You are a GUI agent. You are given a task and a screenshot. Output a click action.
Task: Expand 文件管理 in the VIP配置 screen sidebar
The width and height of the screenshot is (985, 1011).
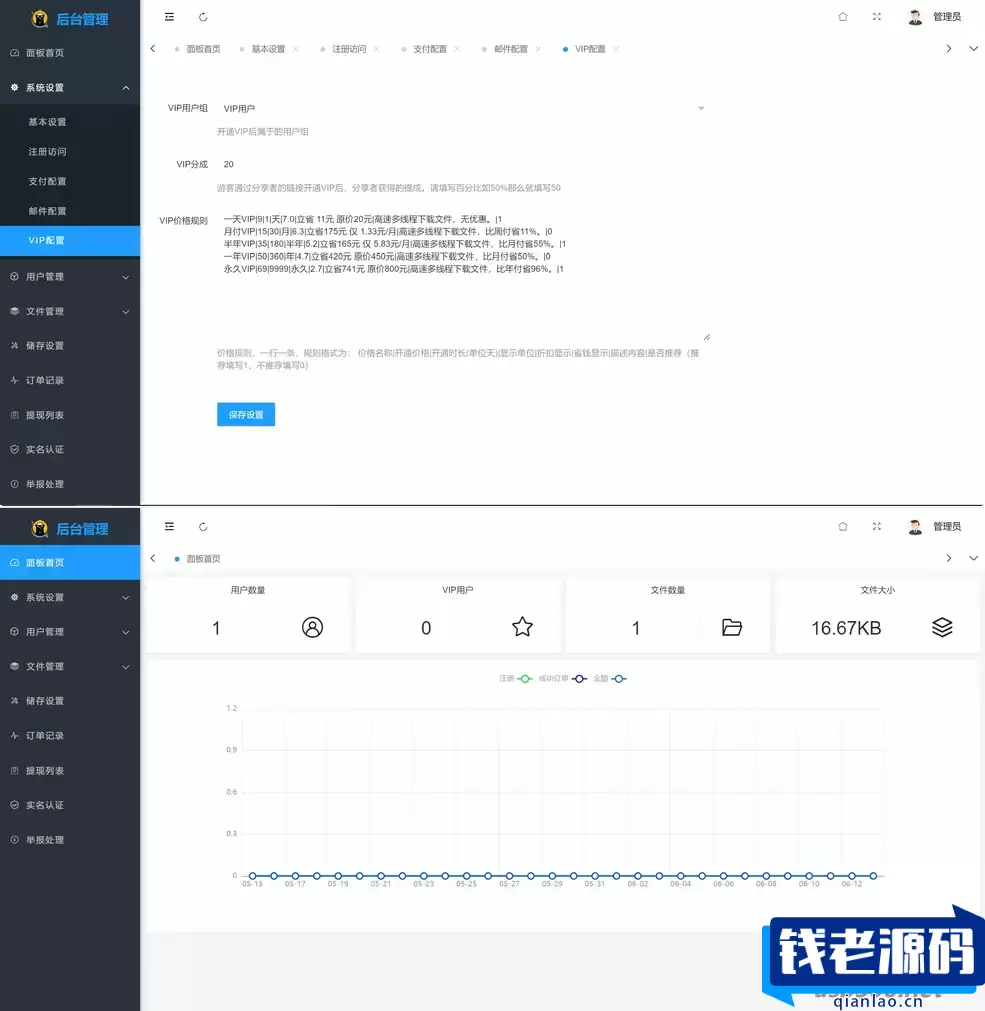point(70,311)
